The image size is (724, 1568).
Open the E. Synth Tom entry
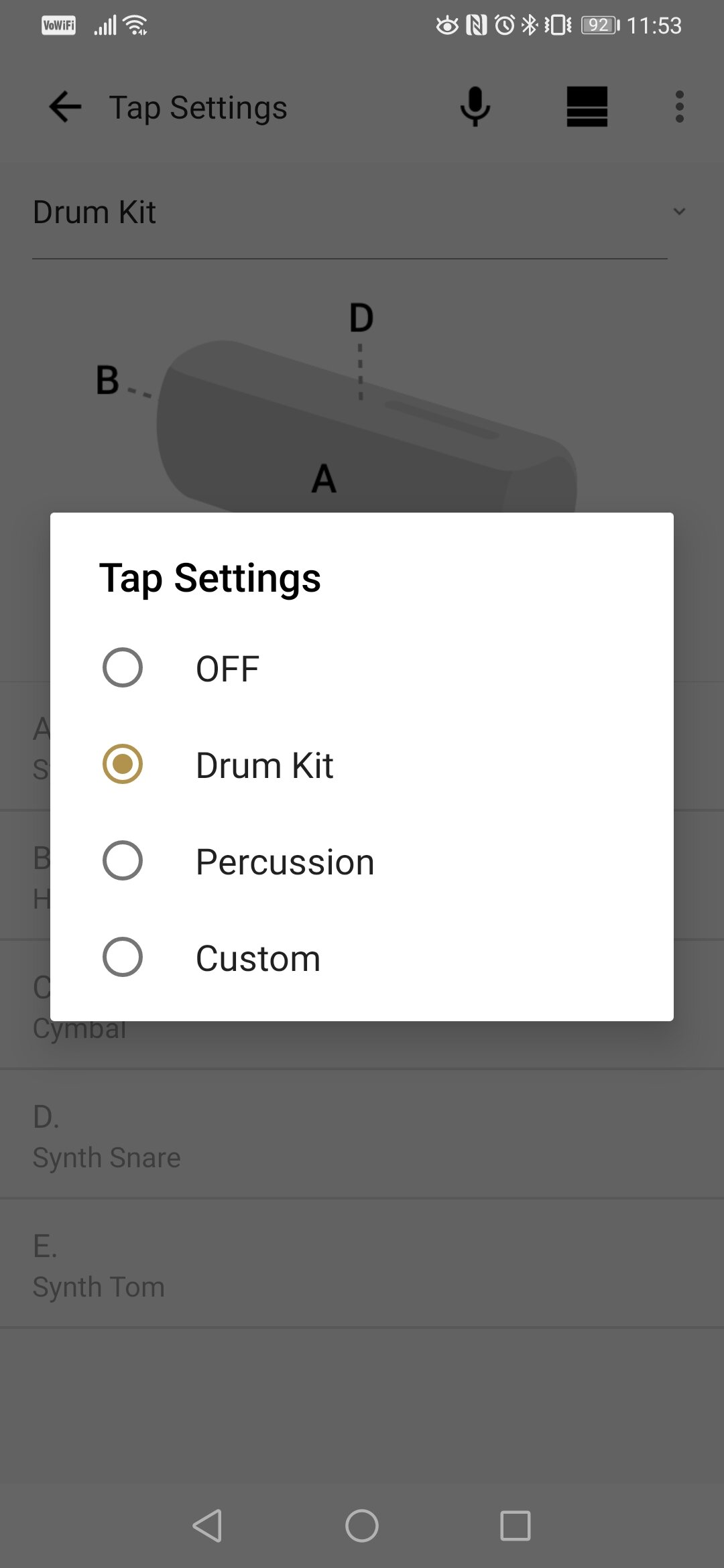point(362,1264)
